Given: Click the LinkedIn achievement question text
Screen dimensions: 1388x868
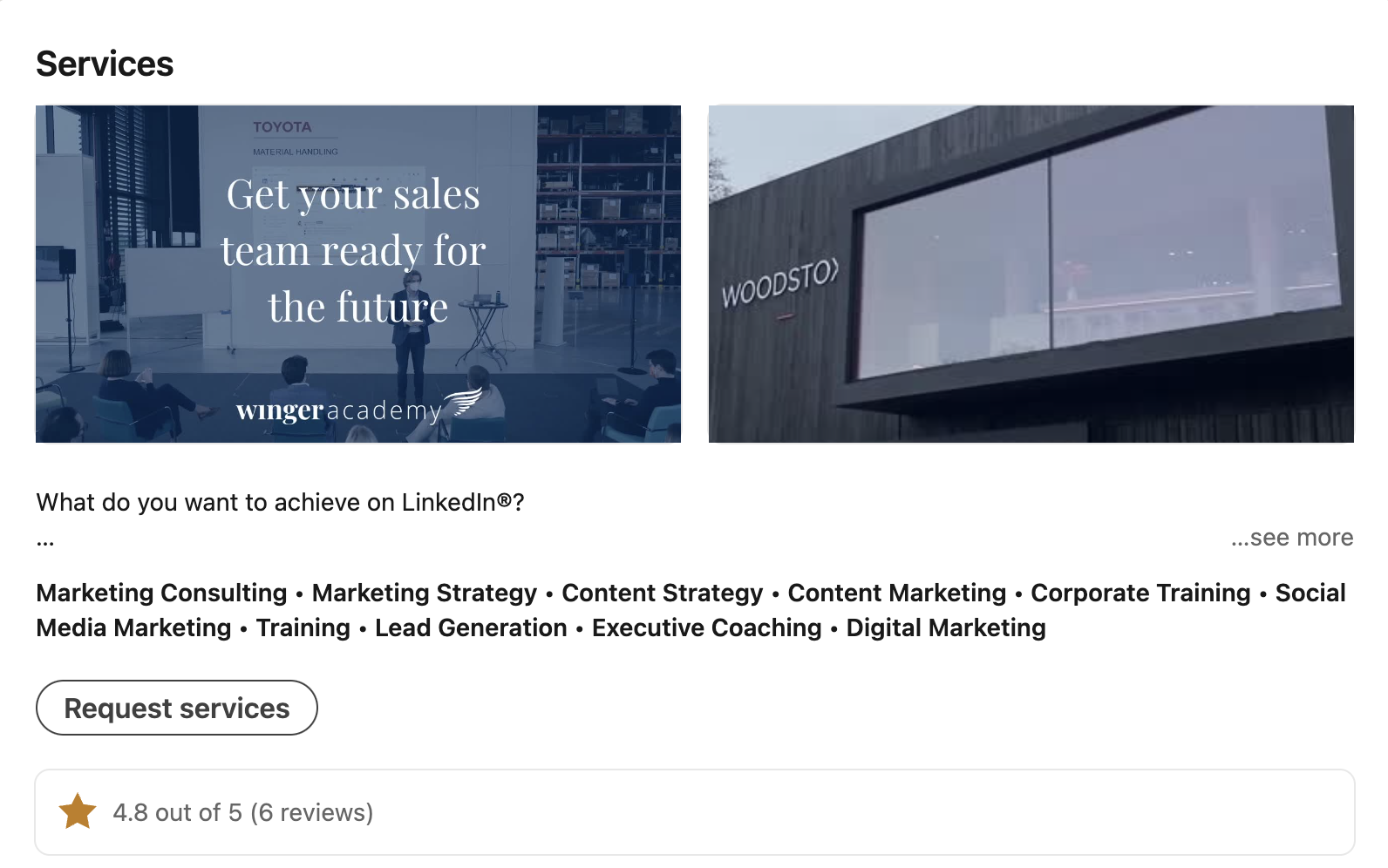Looking at the screenshot, I should (x=280, y=502).
